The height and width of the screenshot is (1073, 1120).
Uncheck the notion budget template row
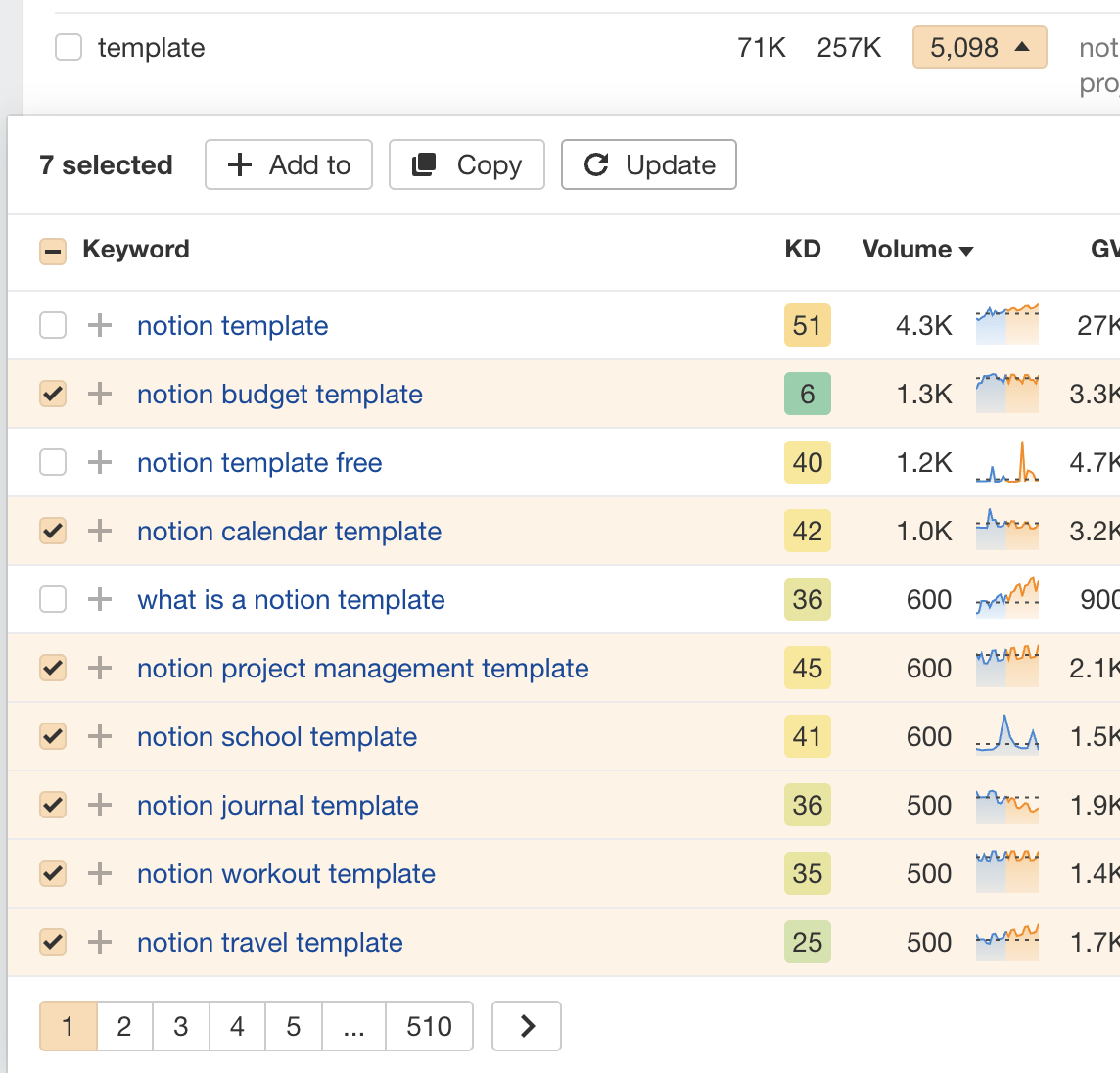click(x=52, y=394)
